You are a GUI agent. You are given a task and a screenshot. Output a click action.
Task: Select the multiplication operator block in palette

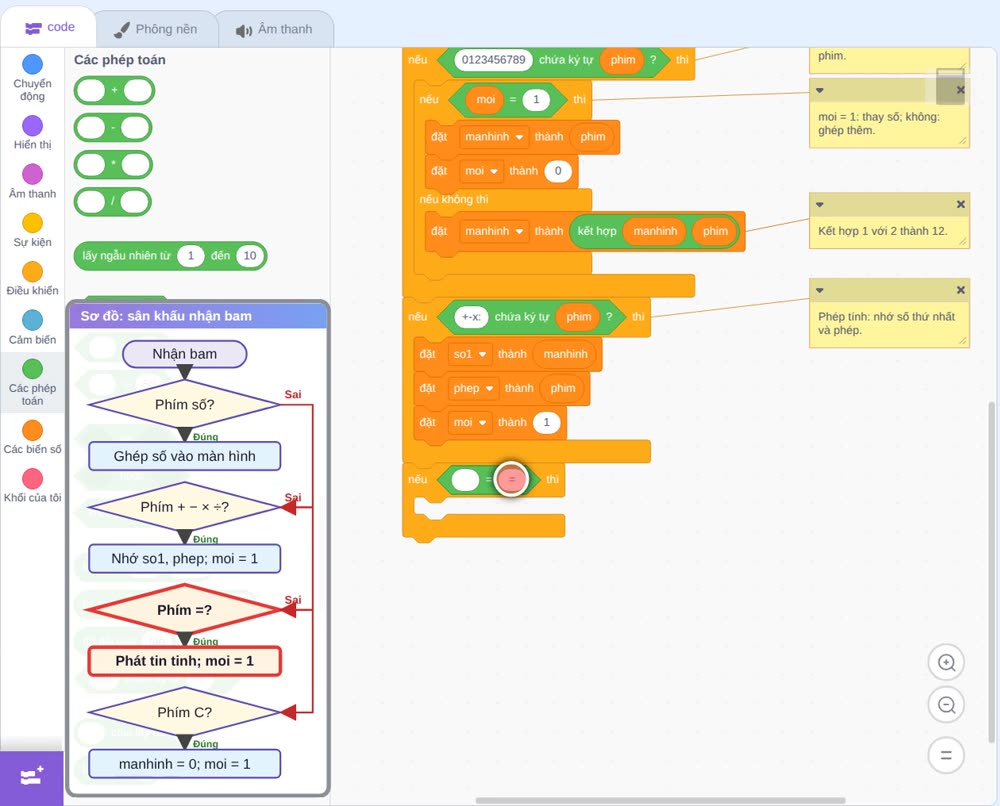coord(113,165)
